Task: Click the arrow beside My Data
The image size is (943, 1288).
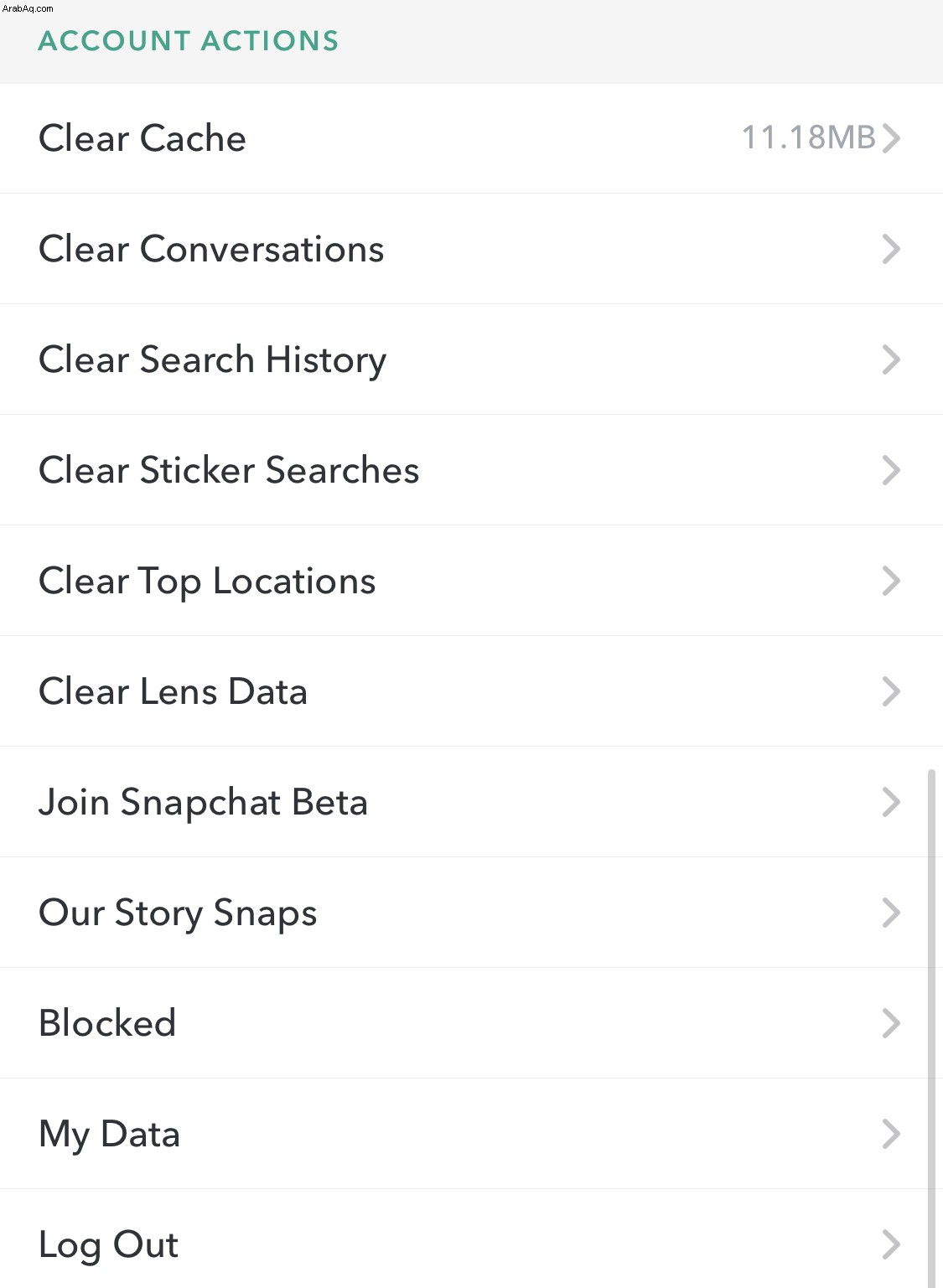Action: 891,1134
